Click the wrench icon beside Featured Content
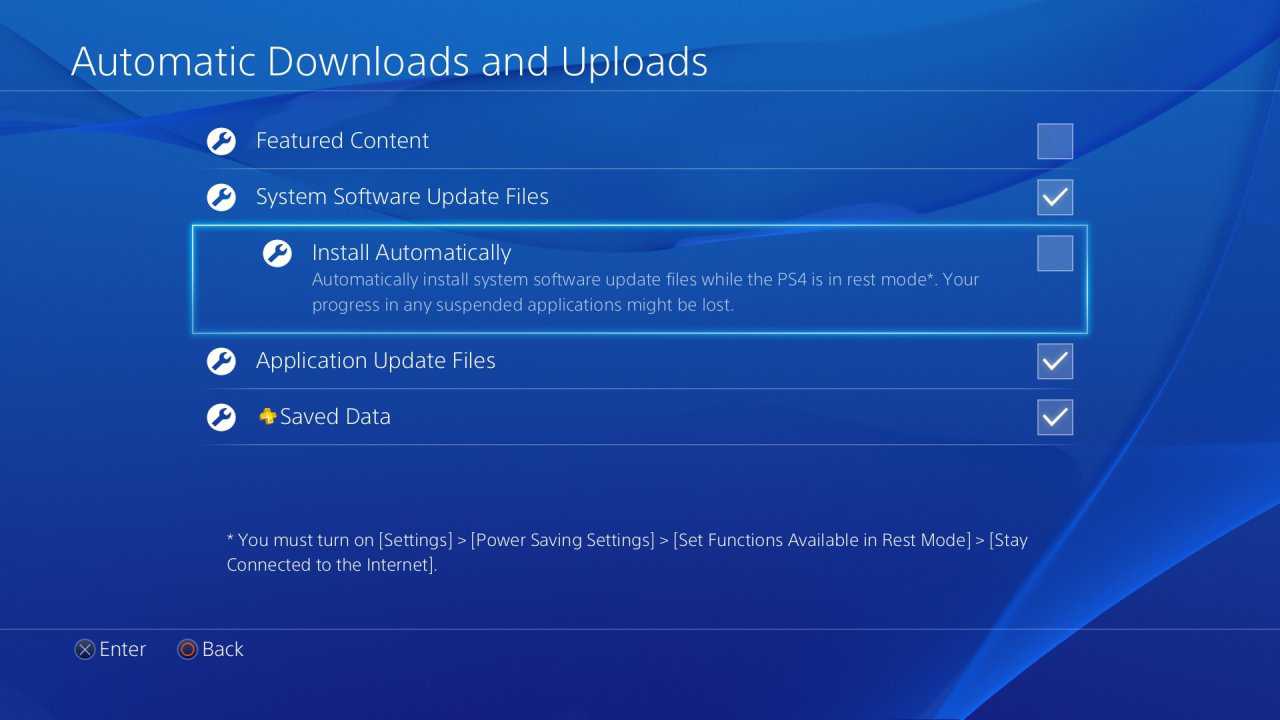This screenshot has height=720, width=1280. pos(221,141)
